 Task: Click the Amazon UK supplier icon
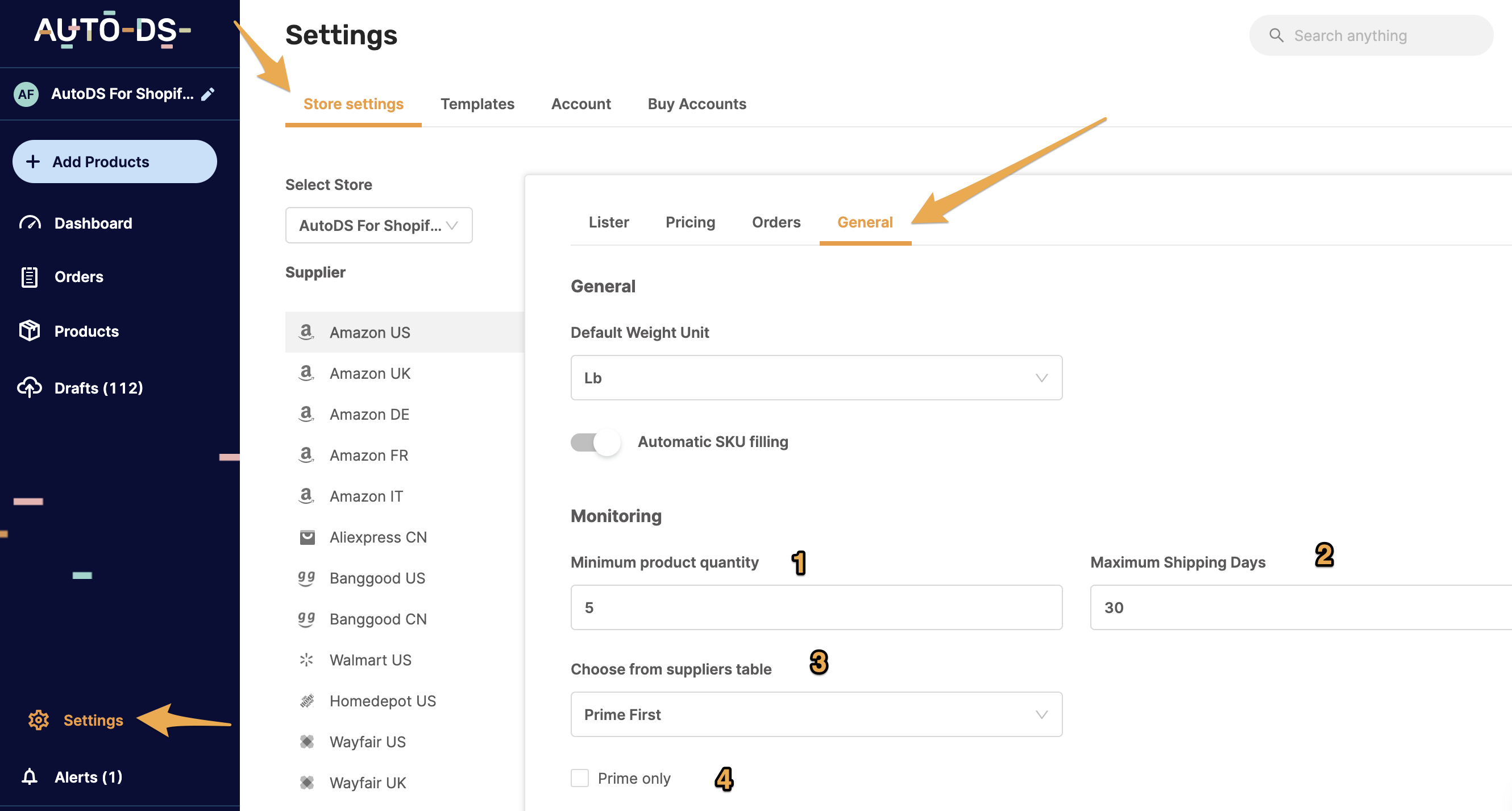click(306, 373)
